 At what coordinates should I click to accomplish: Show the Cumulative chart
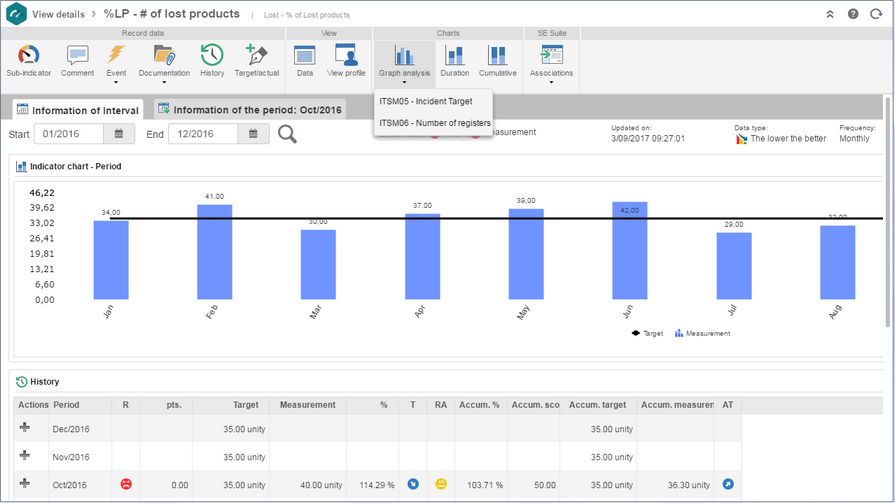coord(498,61)
